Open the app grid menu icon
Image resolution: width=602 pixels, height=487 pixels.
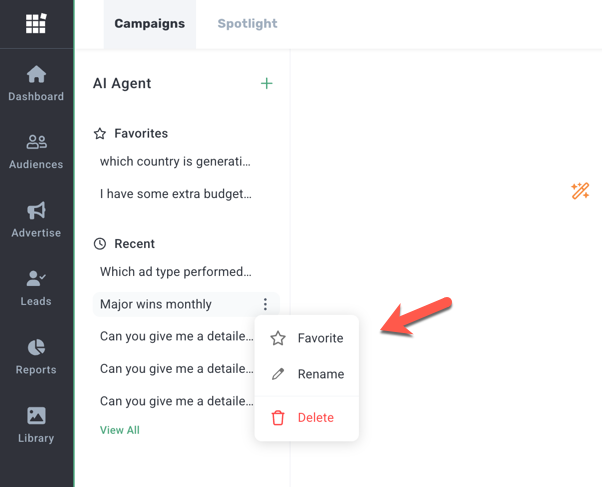click(36, 23)
